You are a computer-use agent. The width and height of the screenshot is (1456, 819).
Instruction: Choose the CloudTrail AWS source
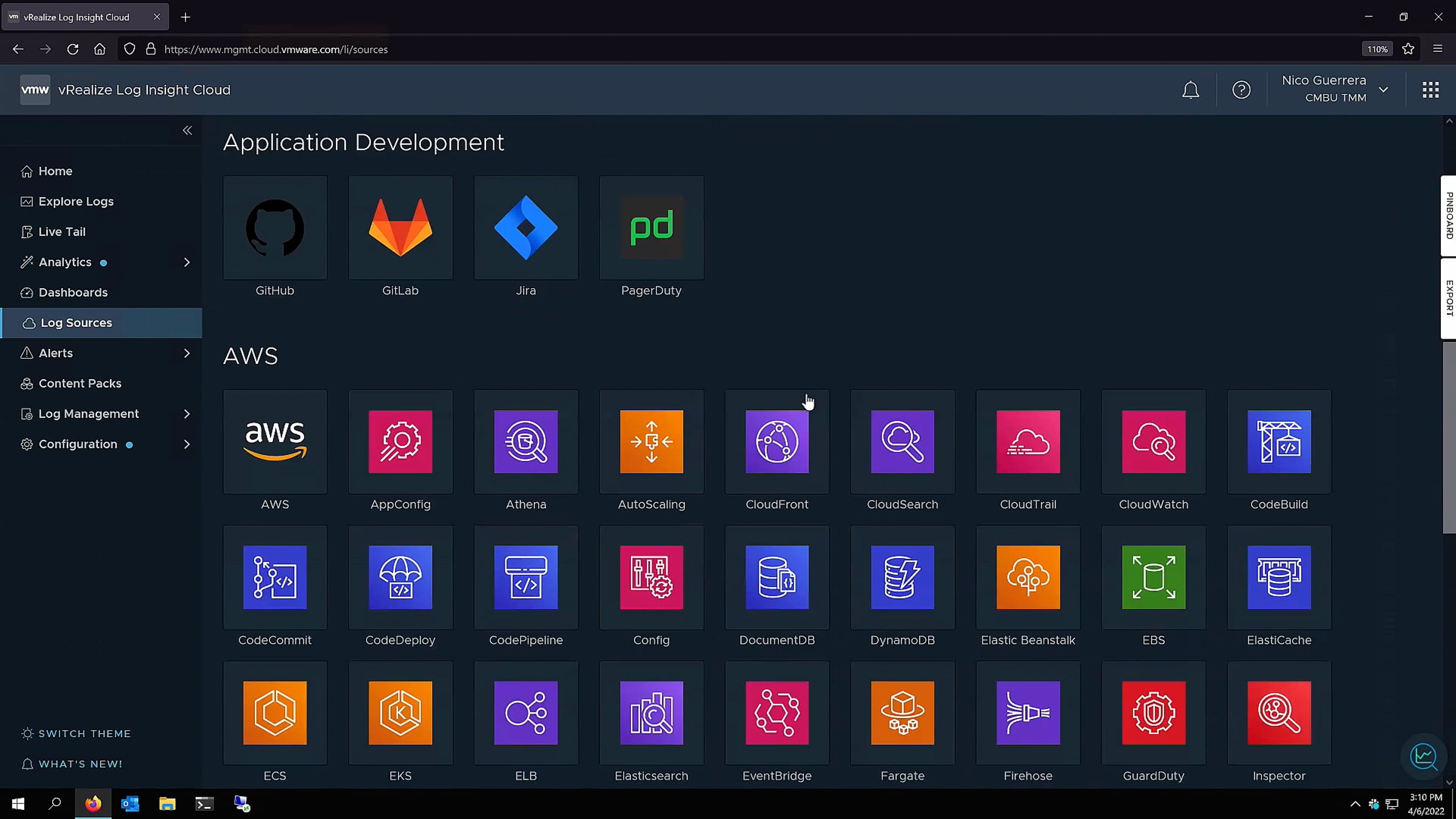click(x=1028, y=442)
